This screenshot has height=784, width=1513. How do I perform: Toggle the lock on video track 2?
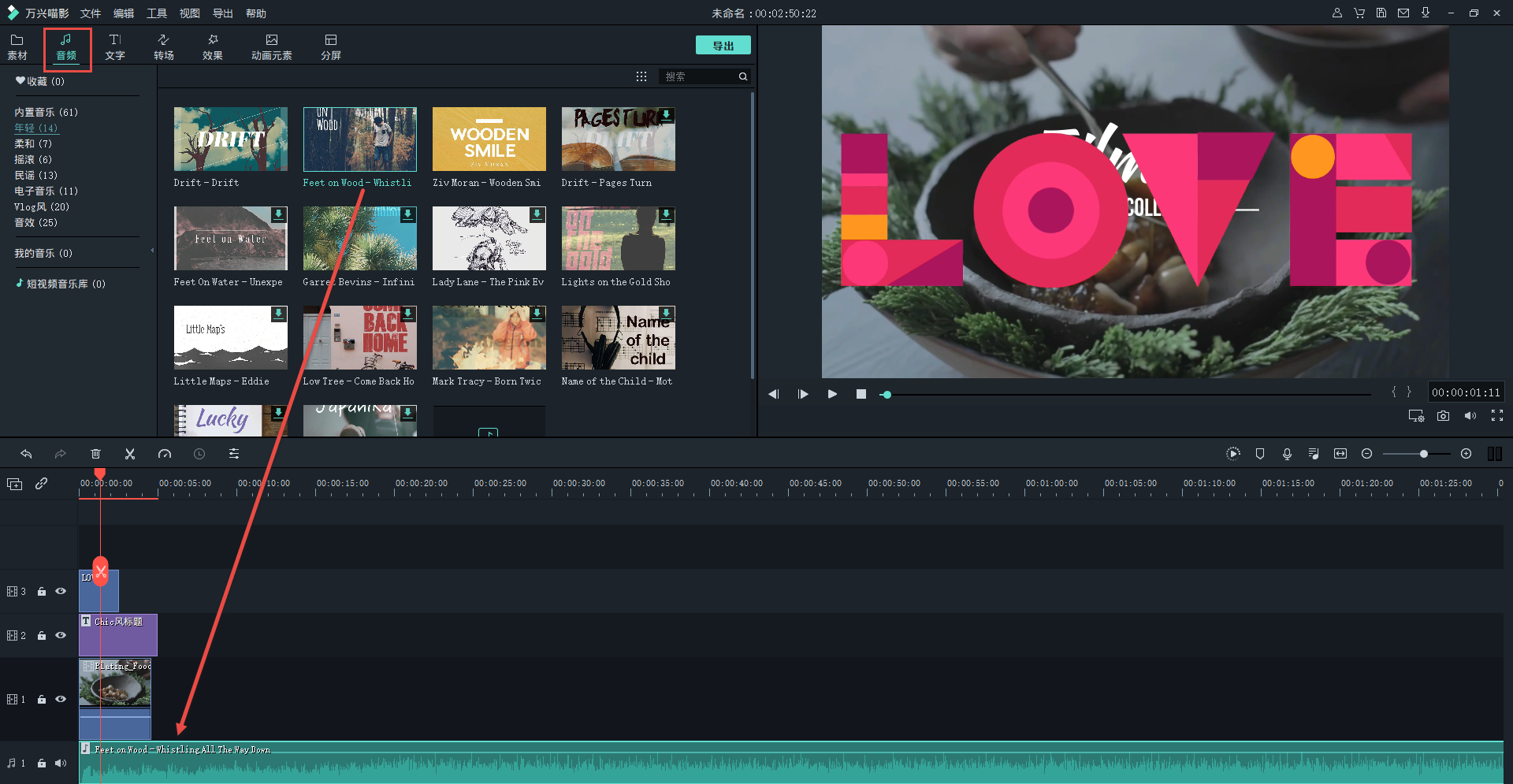[42, 636]
